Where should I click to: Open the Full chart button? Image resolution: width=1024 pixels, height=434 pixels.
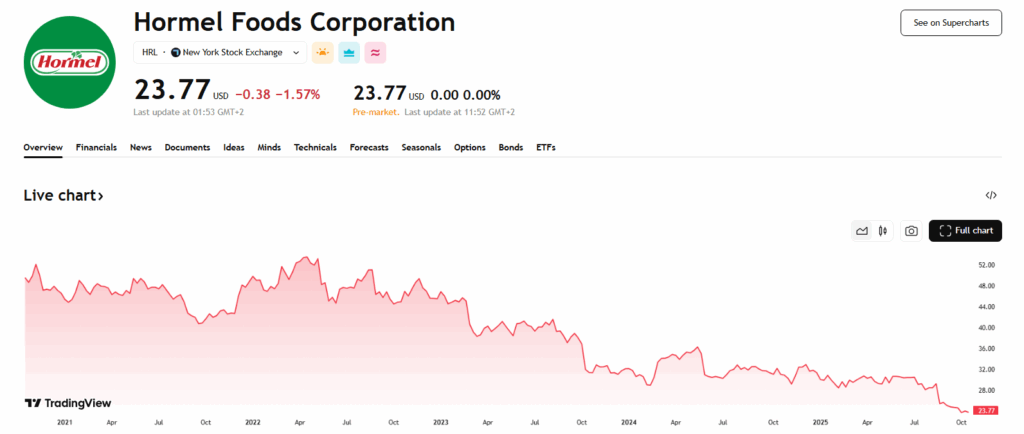[965, 231]
